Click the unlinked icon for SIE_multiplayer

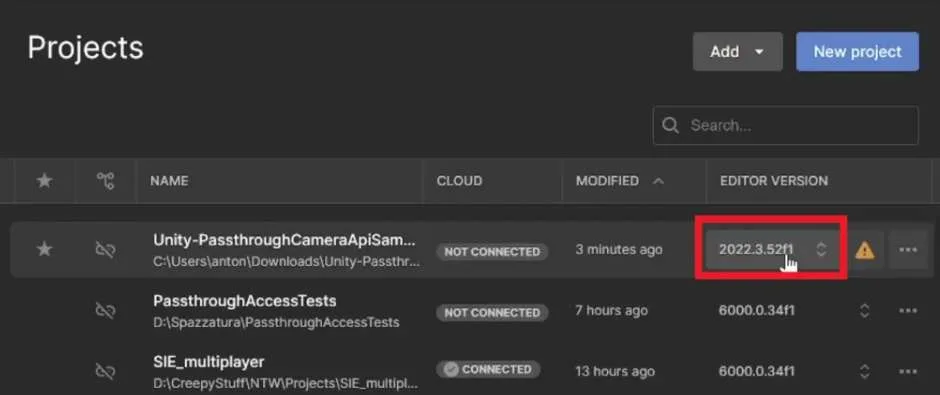click(x=106, y=371)
